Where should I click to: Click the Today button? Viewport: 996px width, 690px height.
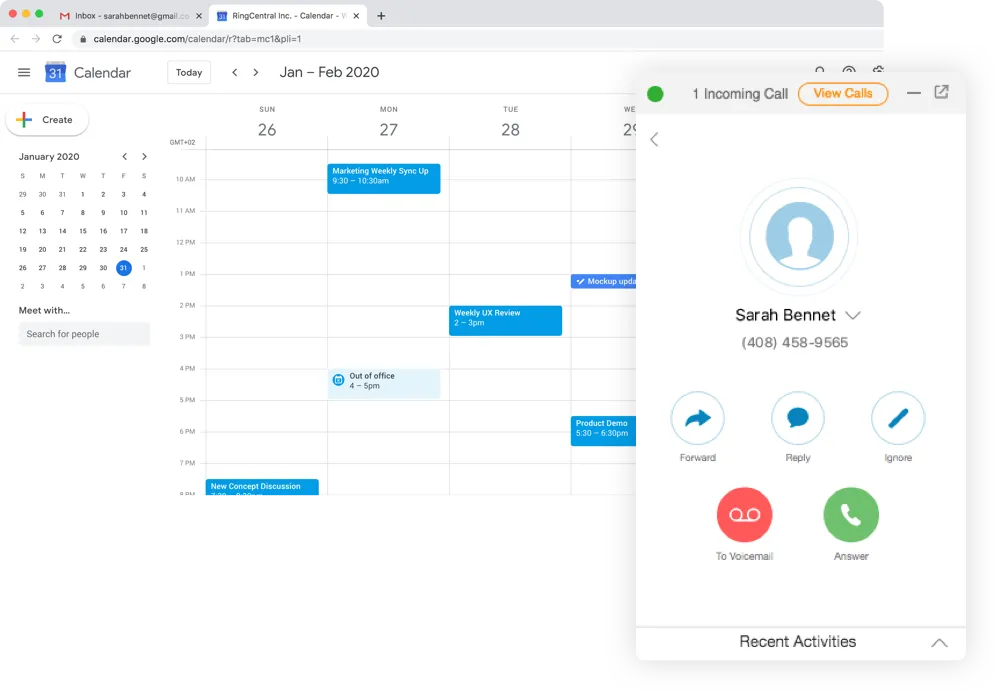pos(189,72)
